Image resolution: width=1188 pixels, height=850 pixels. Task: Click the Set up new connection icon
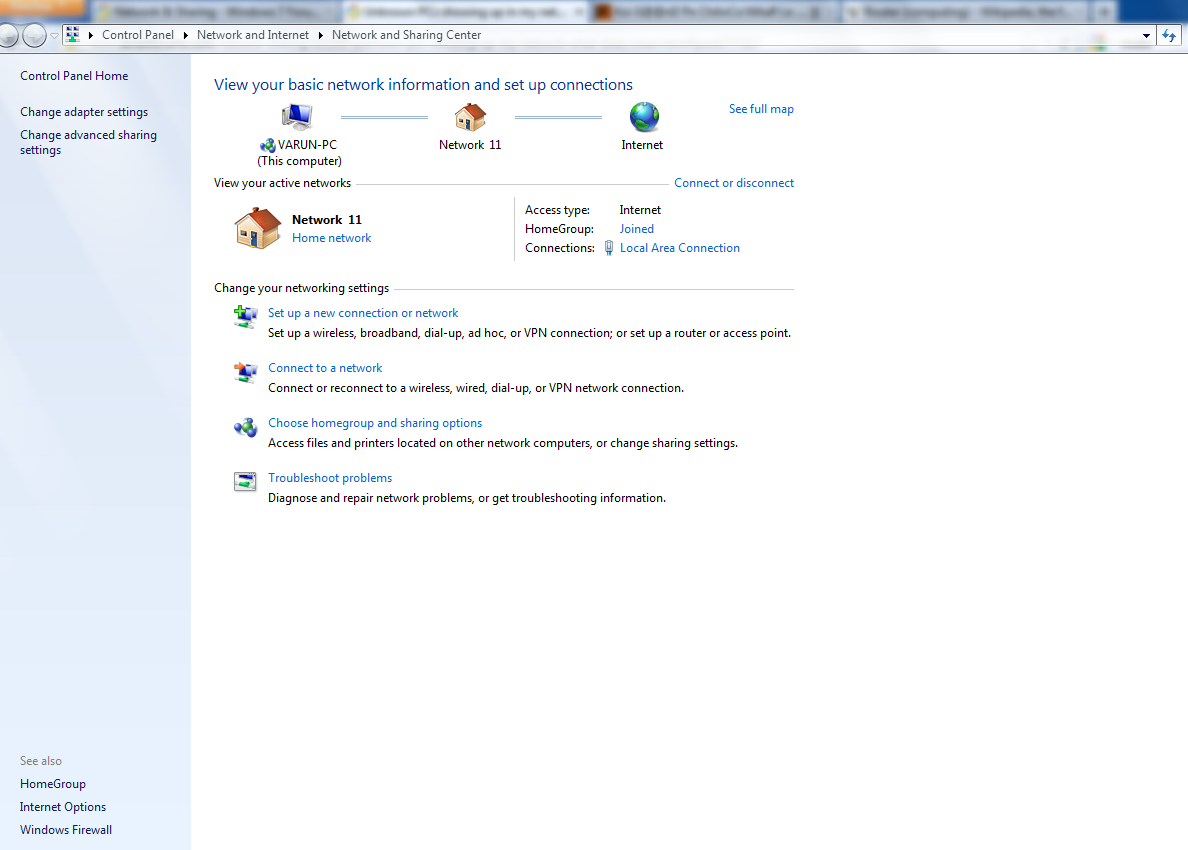(245, 316)
